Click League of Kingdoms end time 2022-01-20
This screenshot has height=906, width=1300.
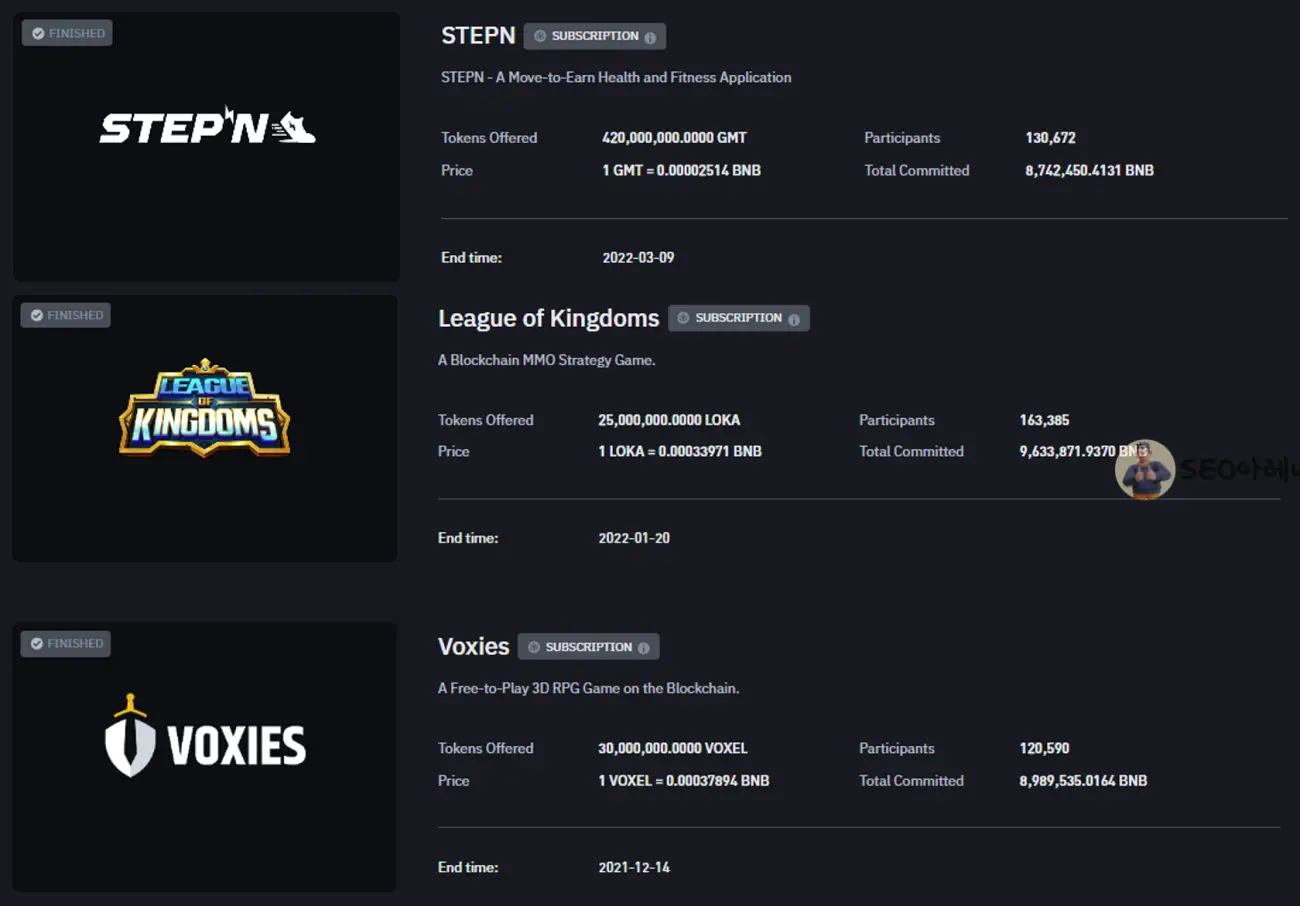click(x=634, y=538)
